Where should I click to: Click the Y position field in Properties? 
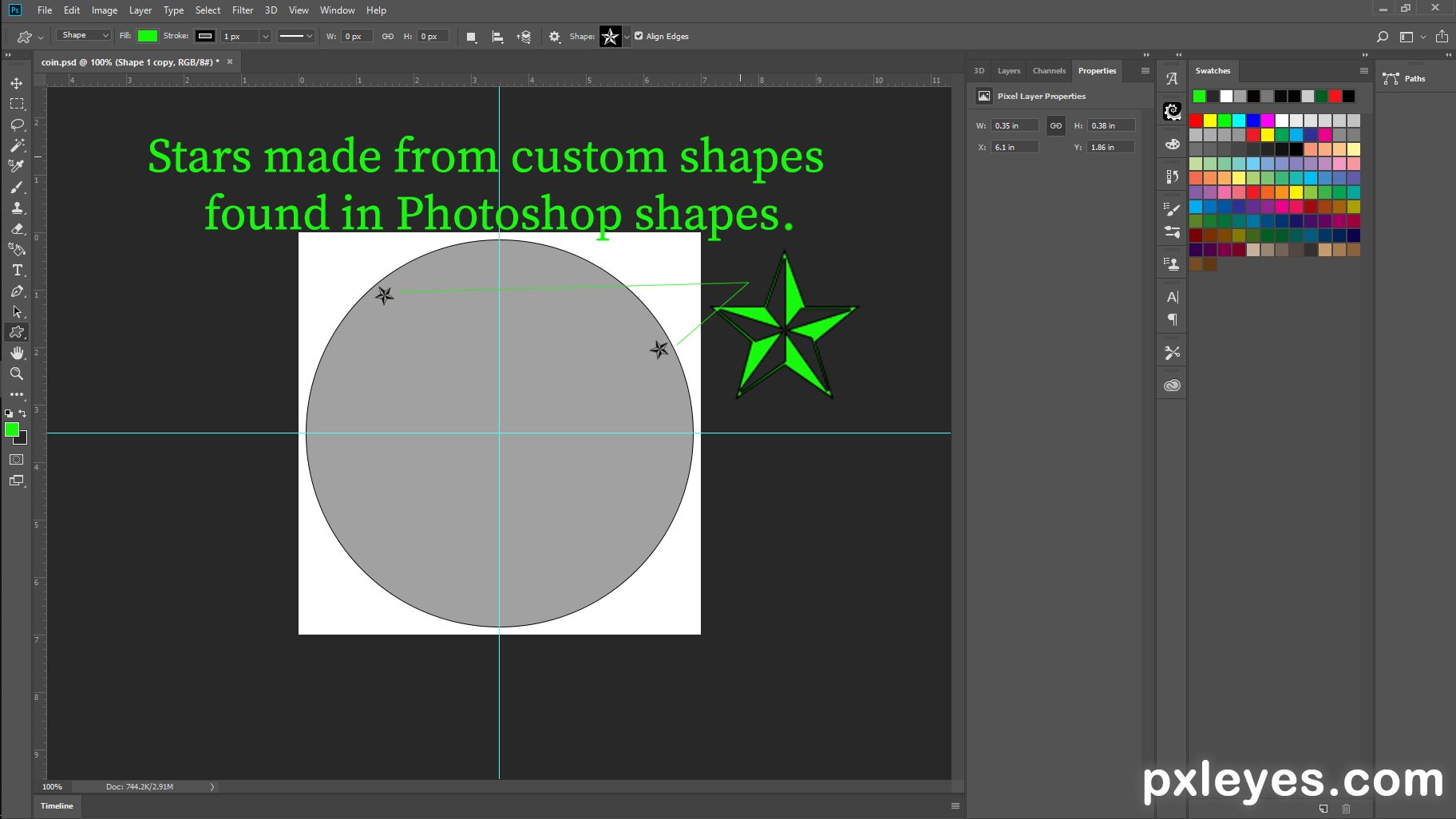tap(1110, 148)
